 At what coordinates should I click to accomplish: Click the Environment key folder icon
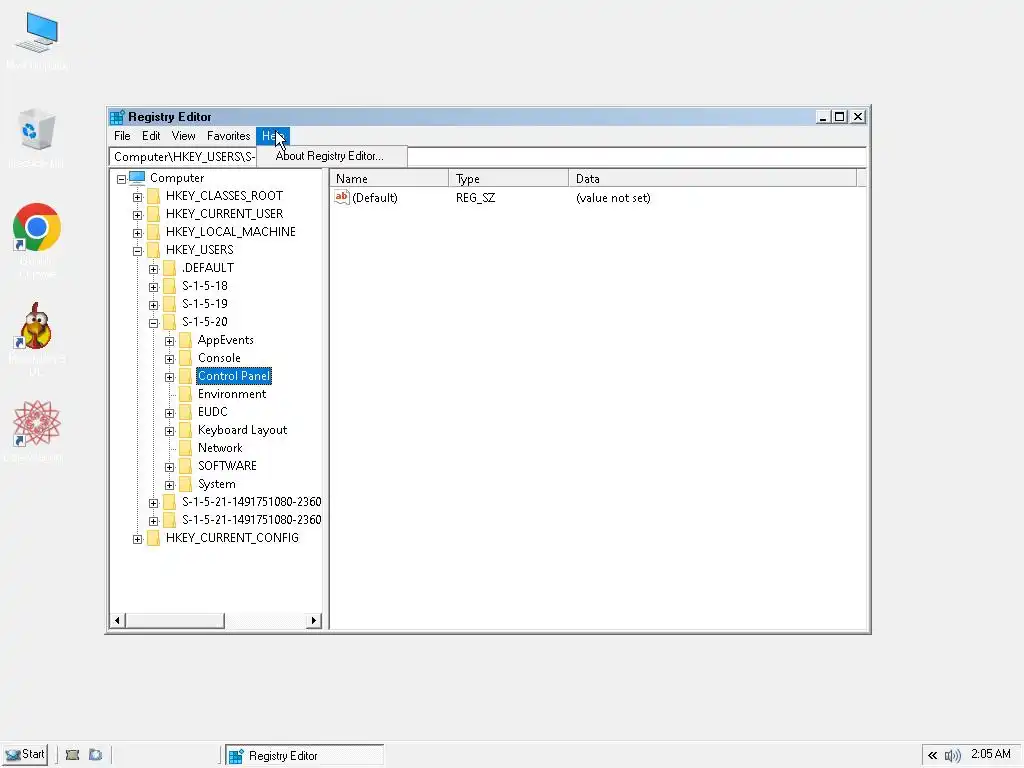point(185,394)
